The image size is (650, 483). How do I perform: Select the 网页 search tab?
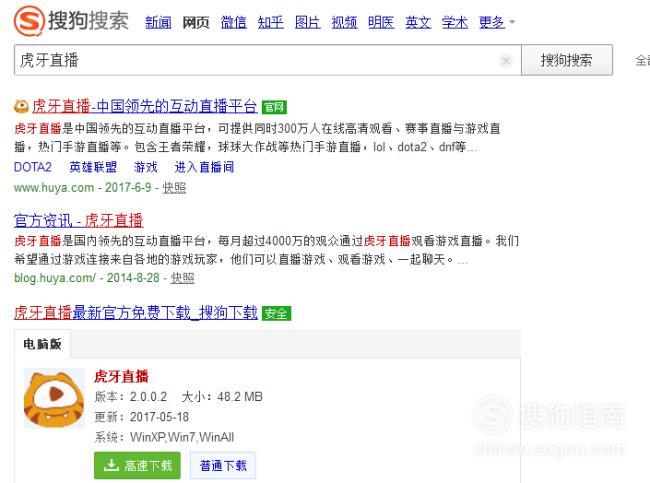[196, 22]
